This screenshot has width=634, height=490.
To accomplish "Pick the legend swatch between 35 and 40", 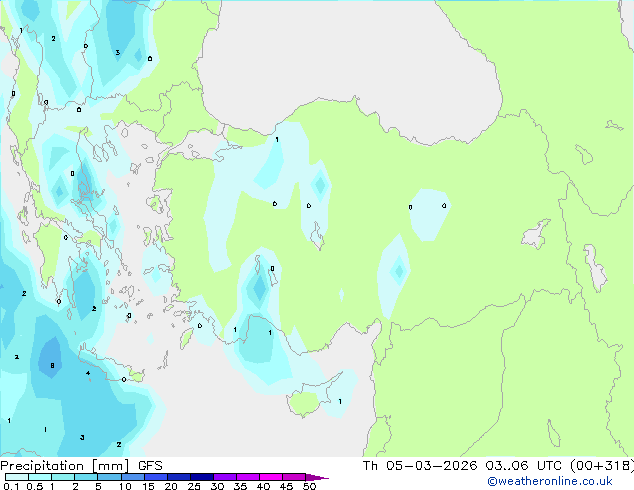I will [x=247, y=477].
